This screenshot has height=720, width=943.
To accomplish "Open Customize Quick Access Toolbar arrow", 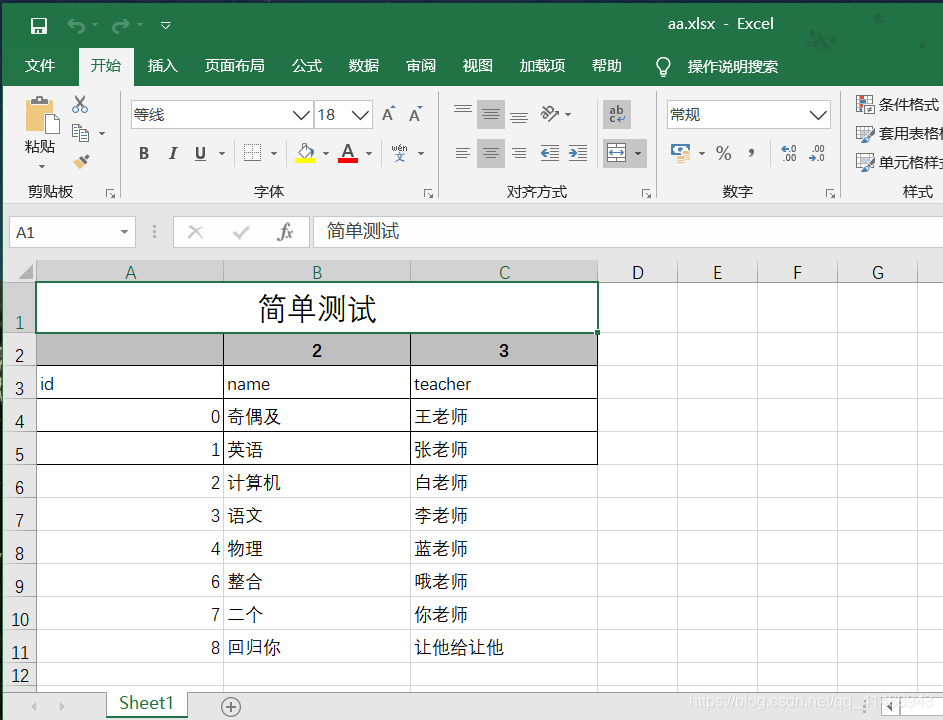I will tap(165, 25).
